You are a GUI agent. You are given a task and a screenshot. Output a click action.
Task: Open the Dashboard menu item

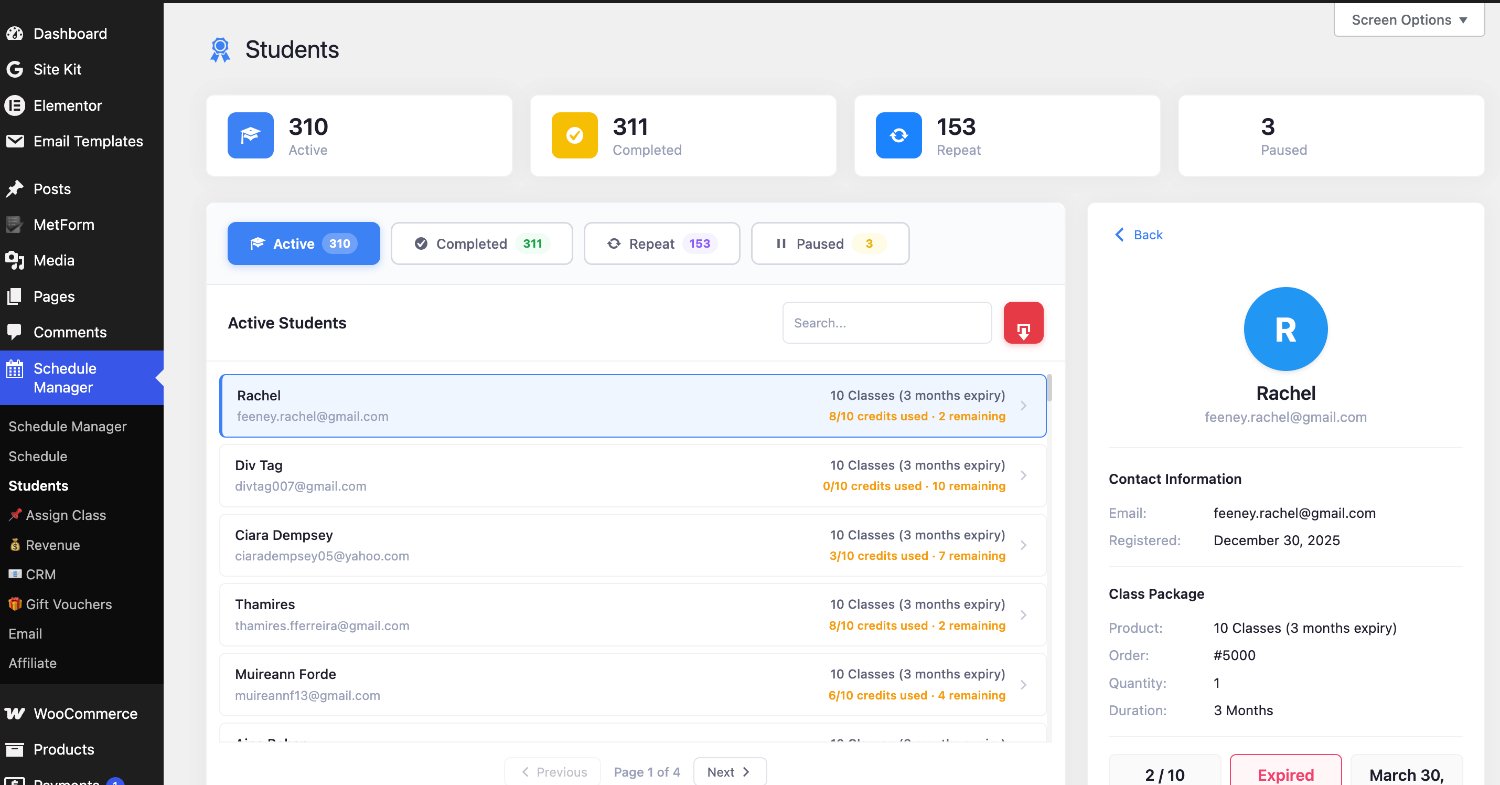82,33
